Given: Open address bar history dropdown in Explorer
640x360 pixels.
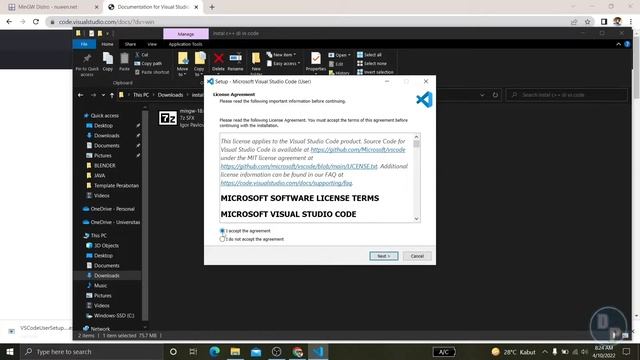Looking at the screenshot, I should pyautogui.click(x=482, y=95).
